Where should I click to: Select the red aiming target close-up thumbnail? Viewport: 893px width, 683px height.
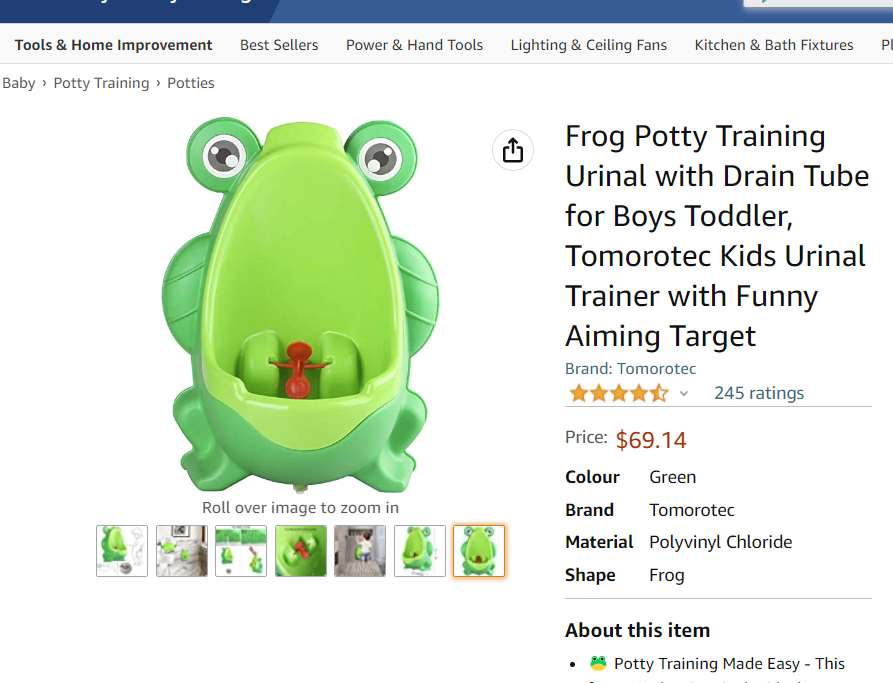coord(301,551)
